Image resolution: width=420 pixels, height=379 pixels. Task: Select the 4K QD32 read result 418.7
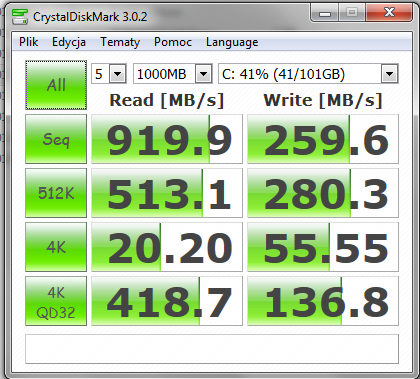tap(167, 301)
